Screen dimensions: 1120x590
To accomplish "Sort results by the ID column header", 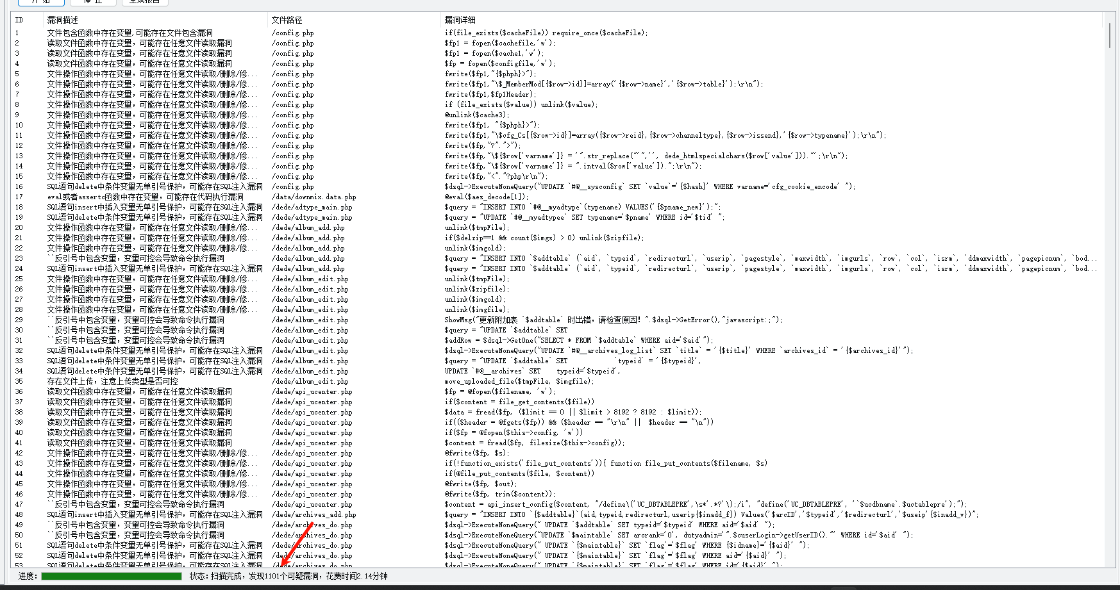I will coord(19,21).
